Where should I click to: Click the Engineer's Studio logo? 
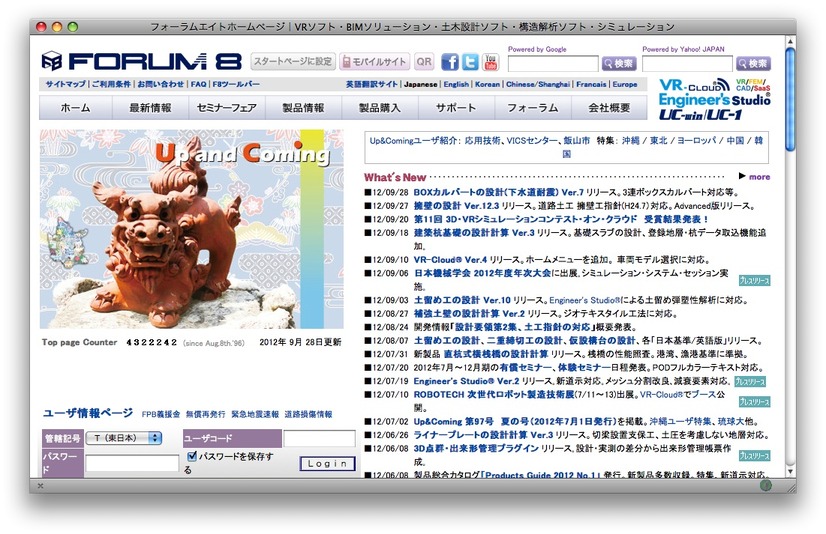714,100
